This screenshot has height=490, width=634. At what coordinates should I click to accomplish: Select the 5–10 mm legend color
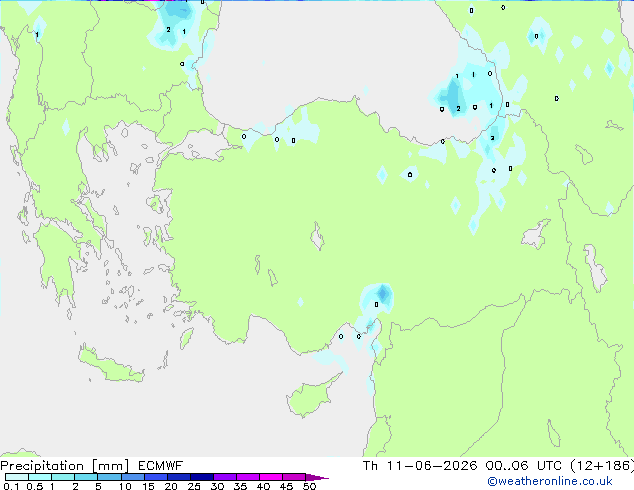pos(109,477)
